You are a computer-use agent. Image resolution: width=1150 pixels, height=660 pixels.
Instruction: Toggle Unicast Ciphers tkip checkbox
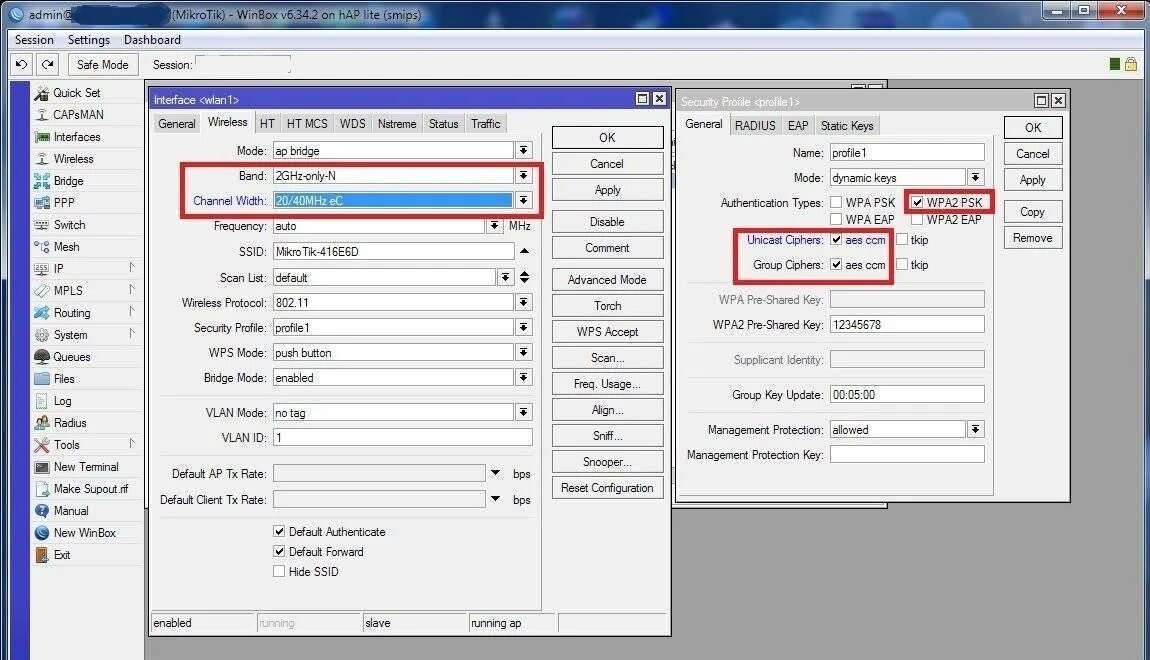(902, 240)
